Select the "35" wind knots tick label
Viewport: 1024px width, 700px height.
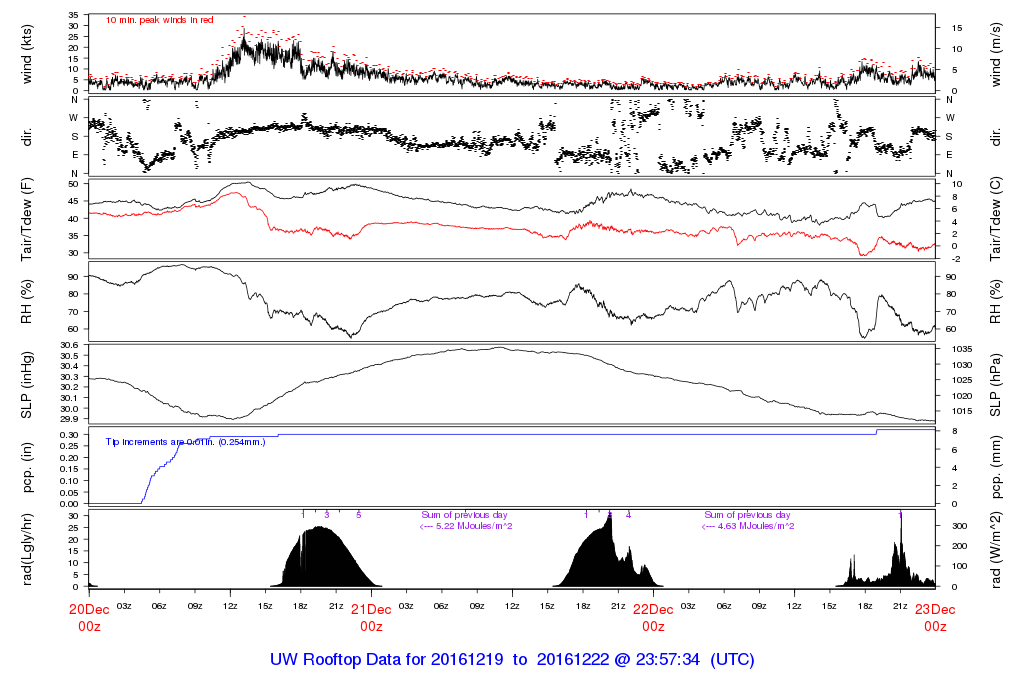click(73, 15)
